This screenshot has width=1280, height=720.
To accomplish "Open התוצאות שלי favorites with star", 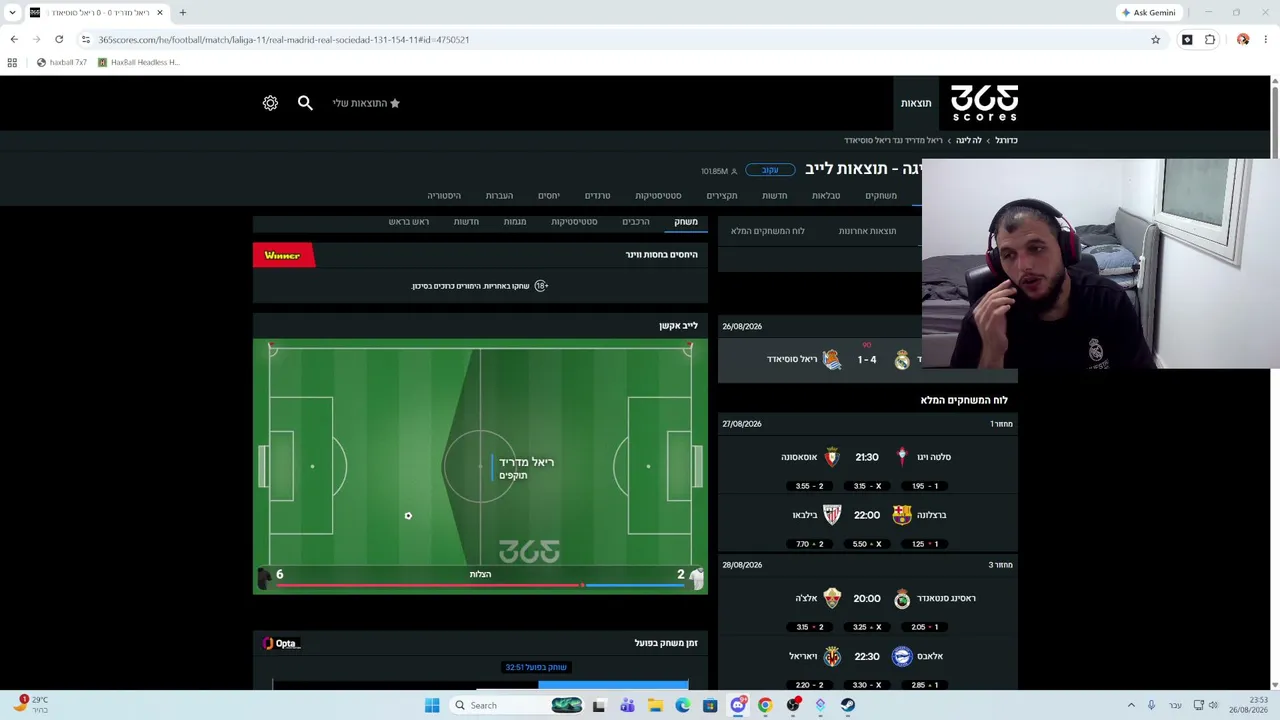I will click(366, 103).
